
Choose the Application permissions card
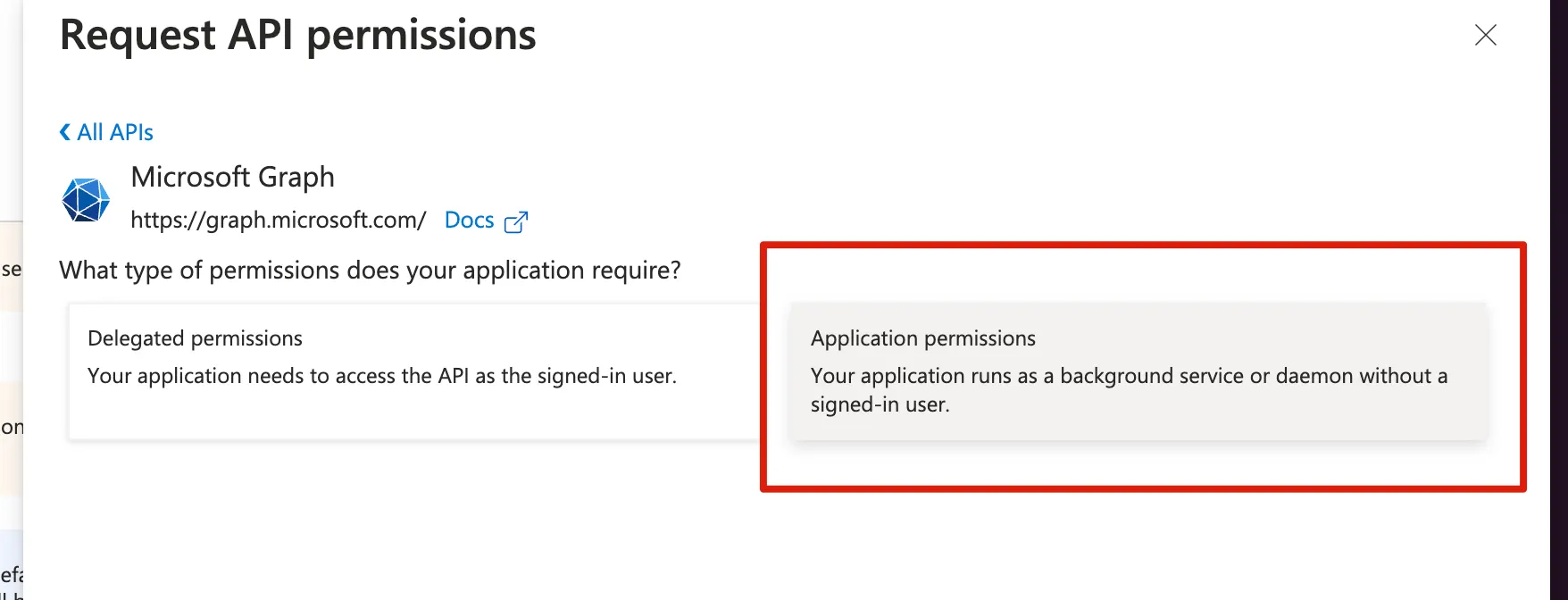click(x=1138, y=371)
